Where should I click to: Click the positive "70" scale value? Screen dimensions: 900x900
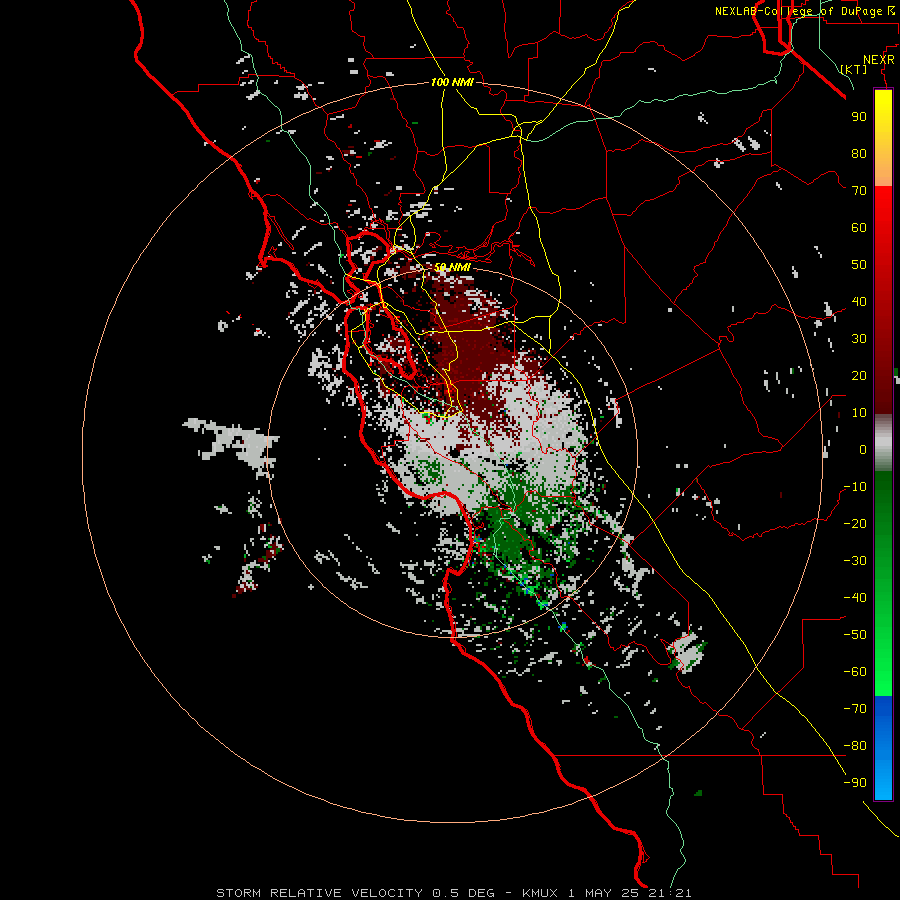tap(859, 191)
